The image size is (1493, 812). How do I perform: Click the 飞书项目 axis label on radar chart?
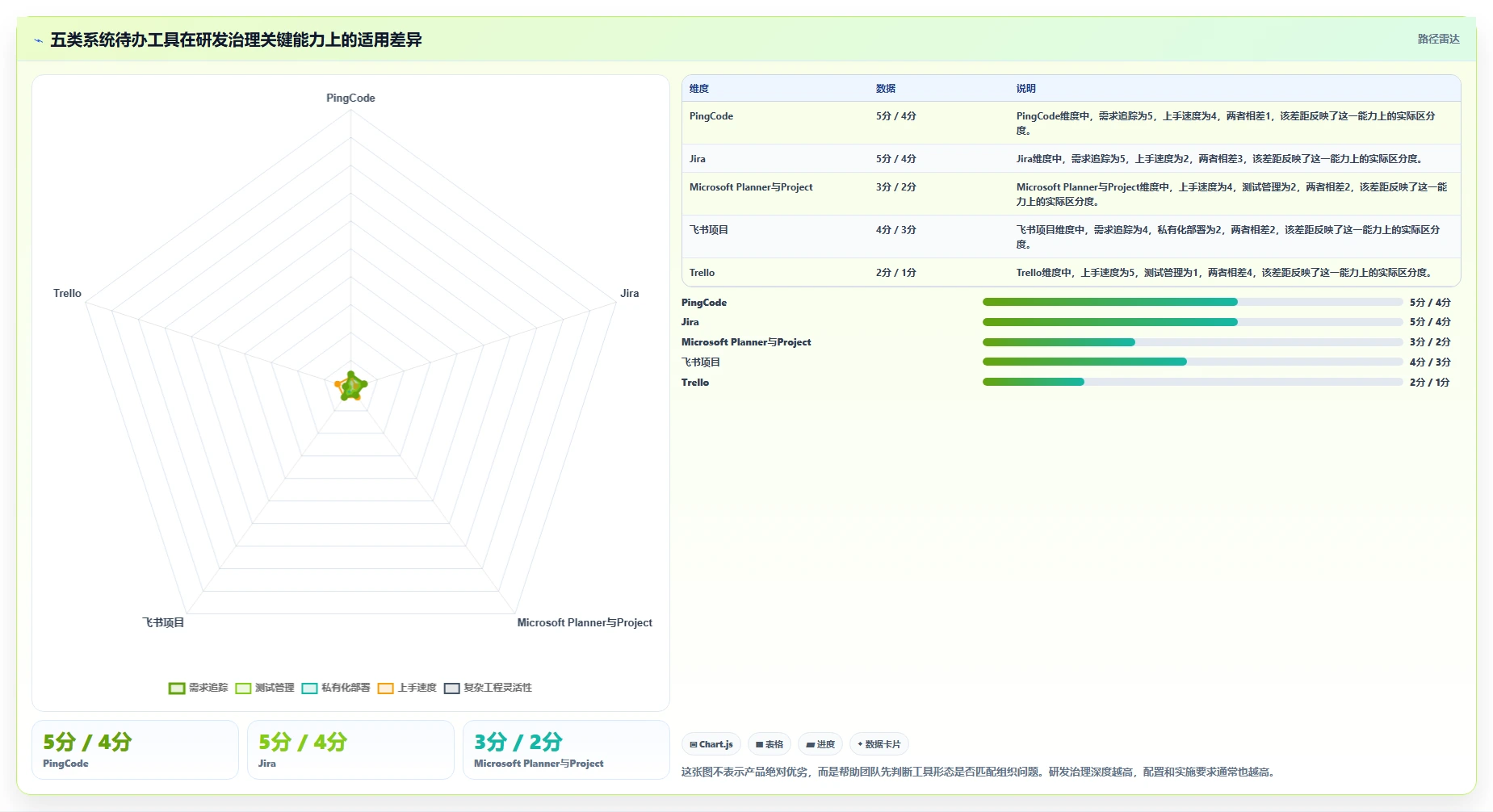(x=163, y=622)
